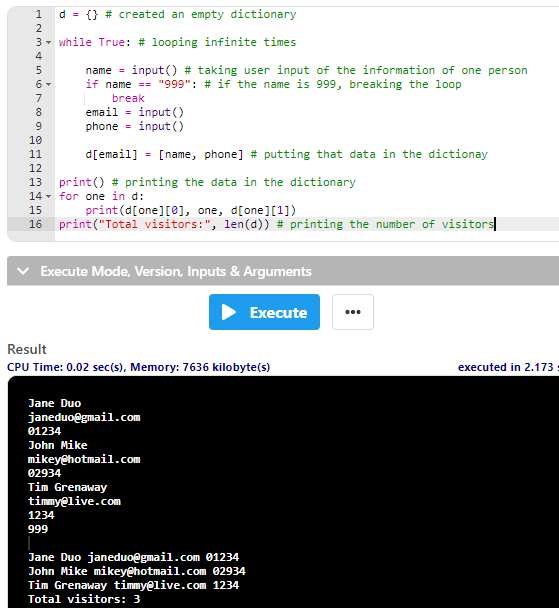Fold the while loop at line 3
The image size is (559, 608).
(x=48, y=42)
